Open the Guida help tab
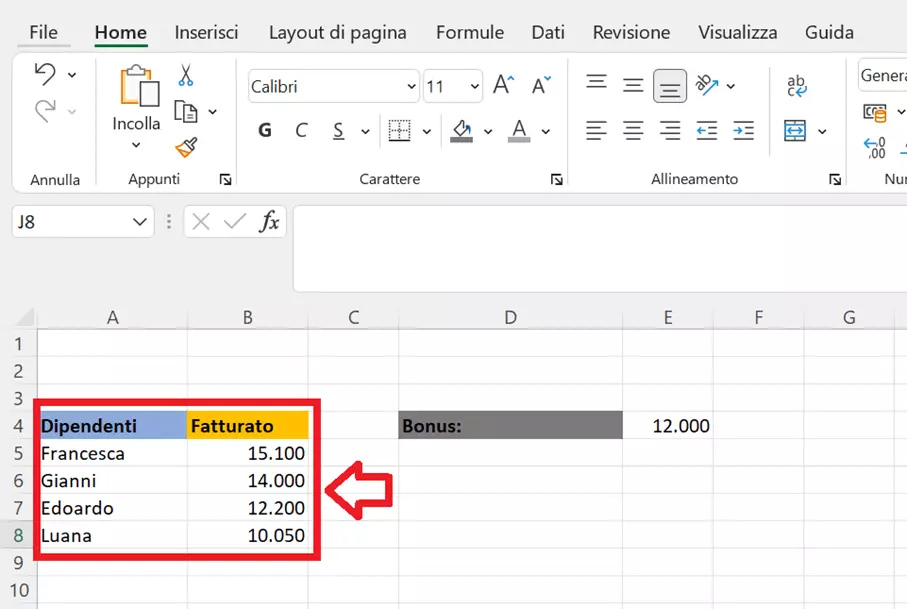The height and width of the screenshot is (609, 907). pyautogui.click(x=829, y=32)
